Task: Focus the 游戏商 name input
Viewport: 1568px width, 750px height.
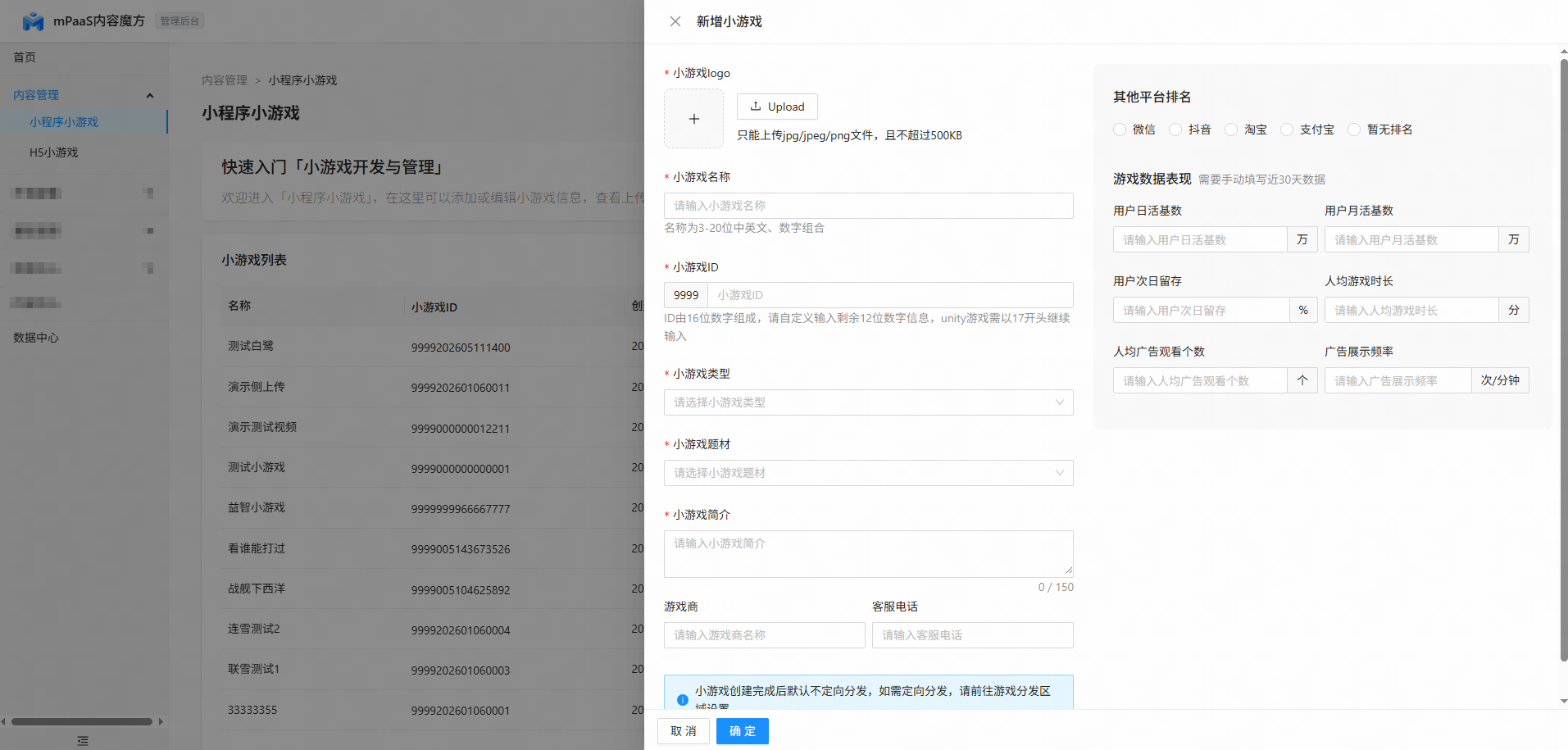Action: tap(764, 635)
